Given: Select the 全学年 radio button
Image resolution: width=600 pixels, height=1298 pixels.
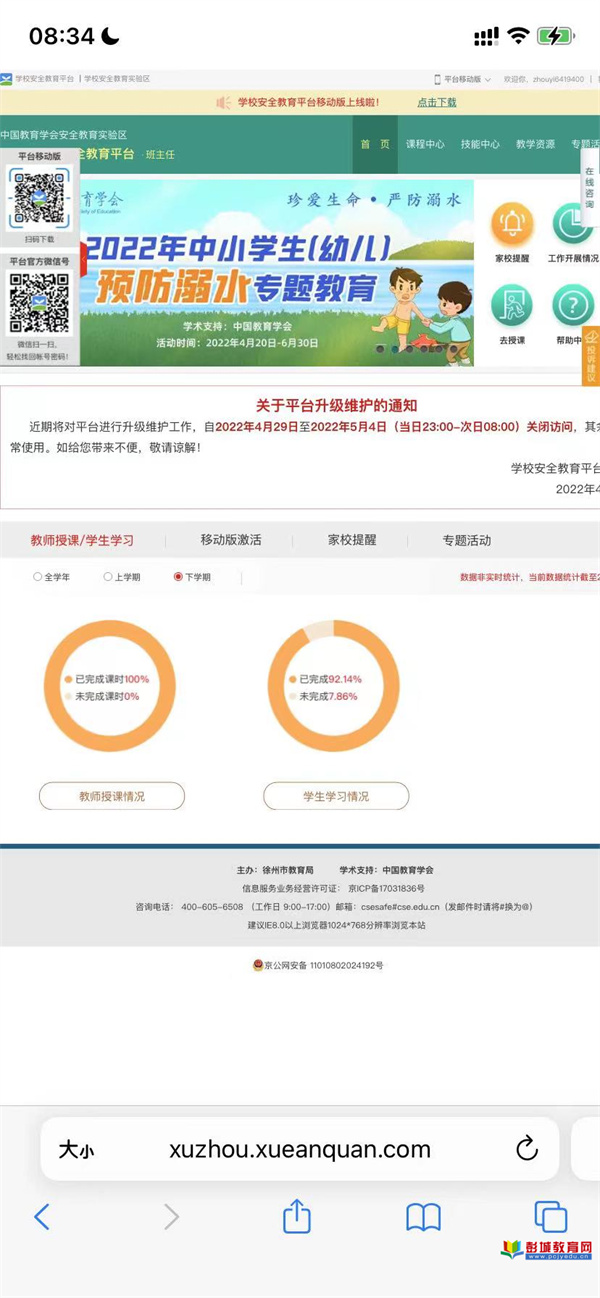Looking at the screenshot, I should tap(38, 577).
